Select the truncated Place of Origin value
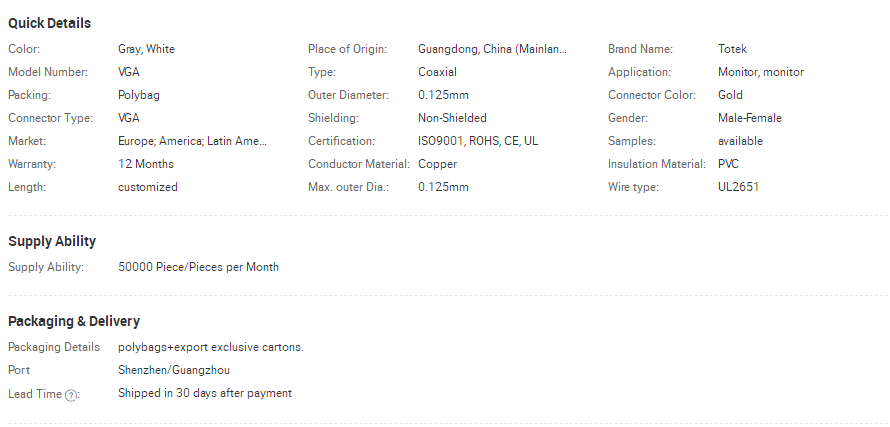Viewport: 890px width, 427px height. (492, 49)
